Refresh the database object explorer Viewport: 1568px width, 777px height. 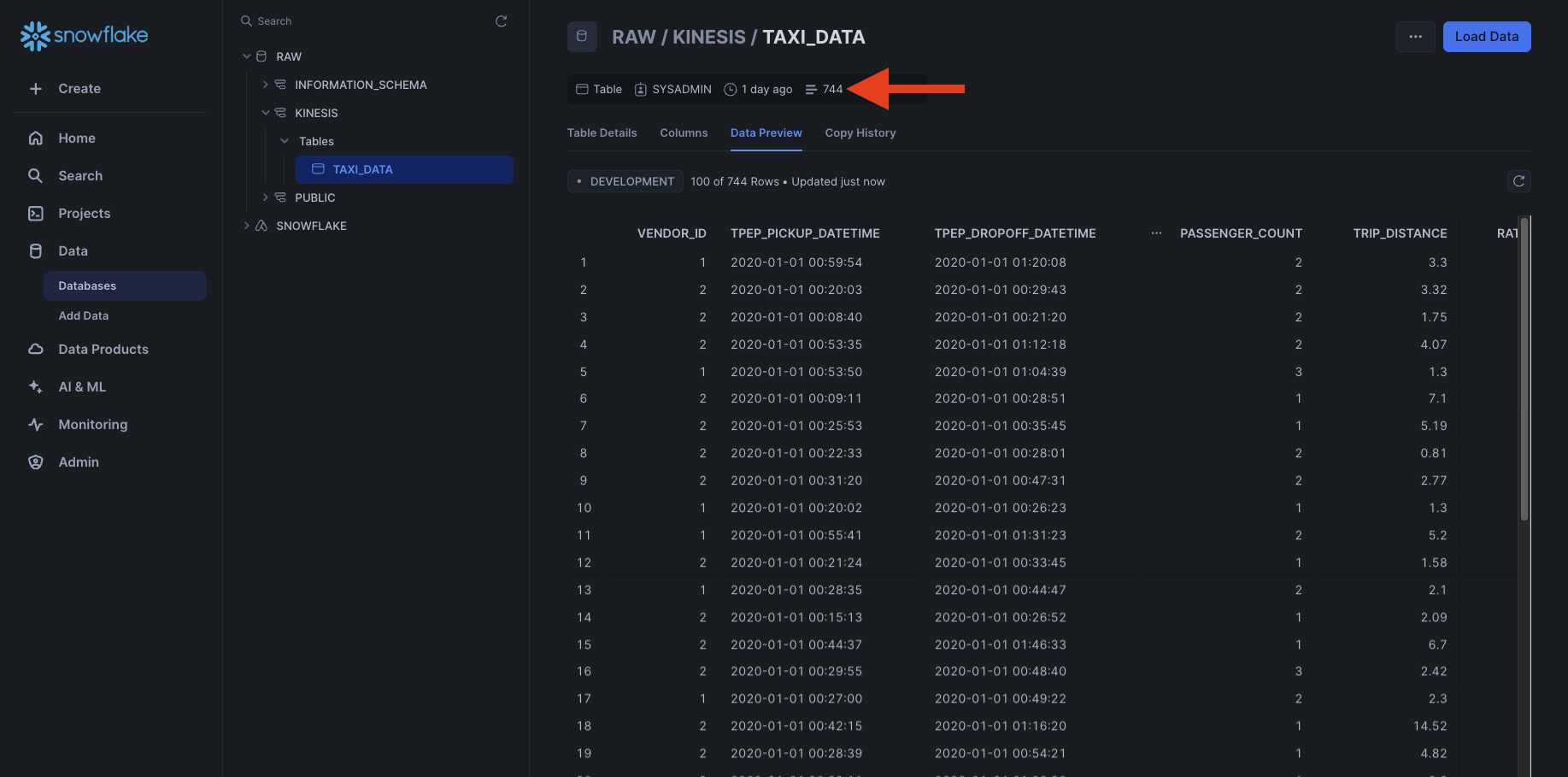click(502, 21)
